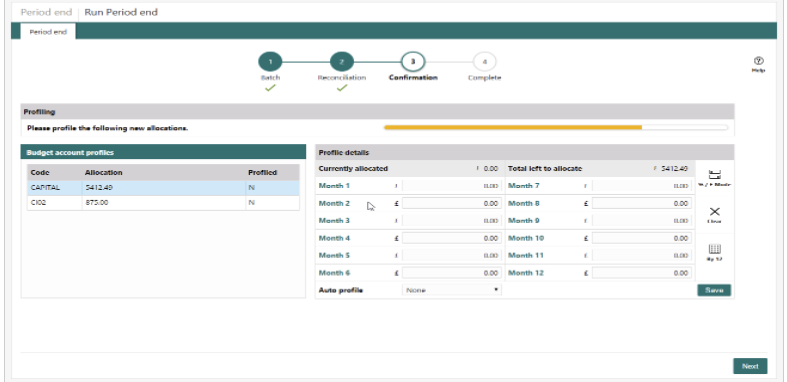The width and height of the screenshot is (787, 382).
Task: Click the Currently allocated label
Action: (353, 169)
